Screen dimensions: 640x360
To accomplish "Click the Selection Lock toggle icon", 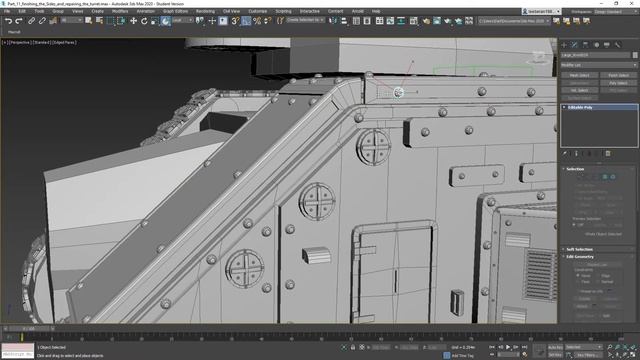I will pos(353,347).
